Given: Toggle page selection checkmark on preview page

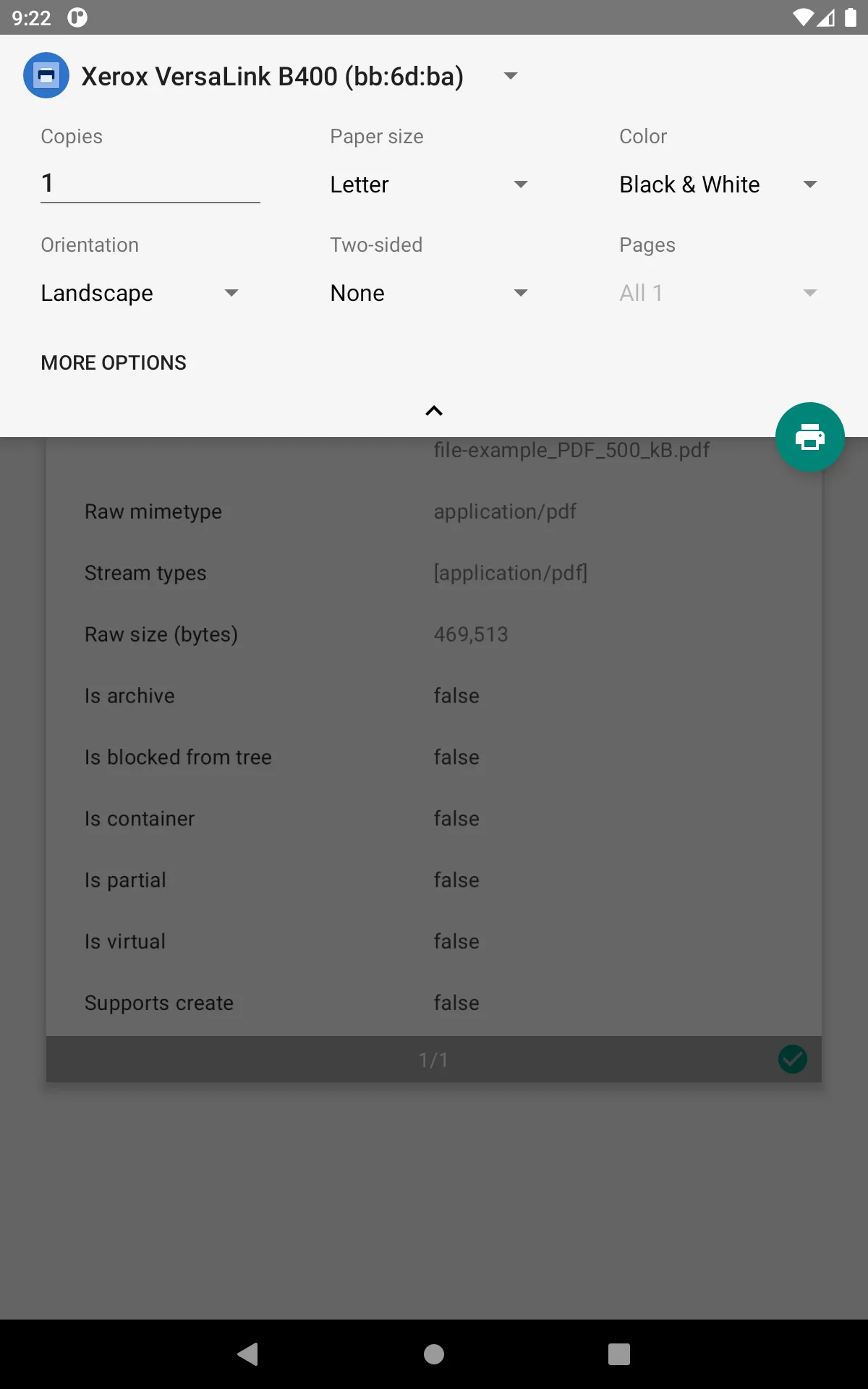Looking at the screenshot, I should tap(793, 1059).
